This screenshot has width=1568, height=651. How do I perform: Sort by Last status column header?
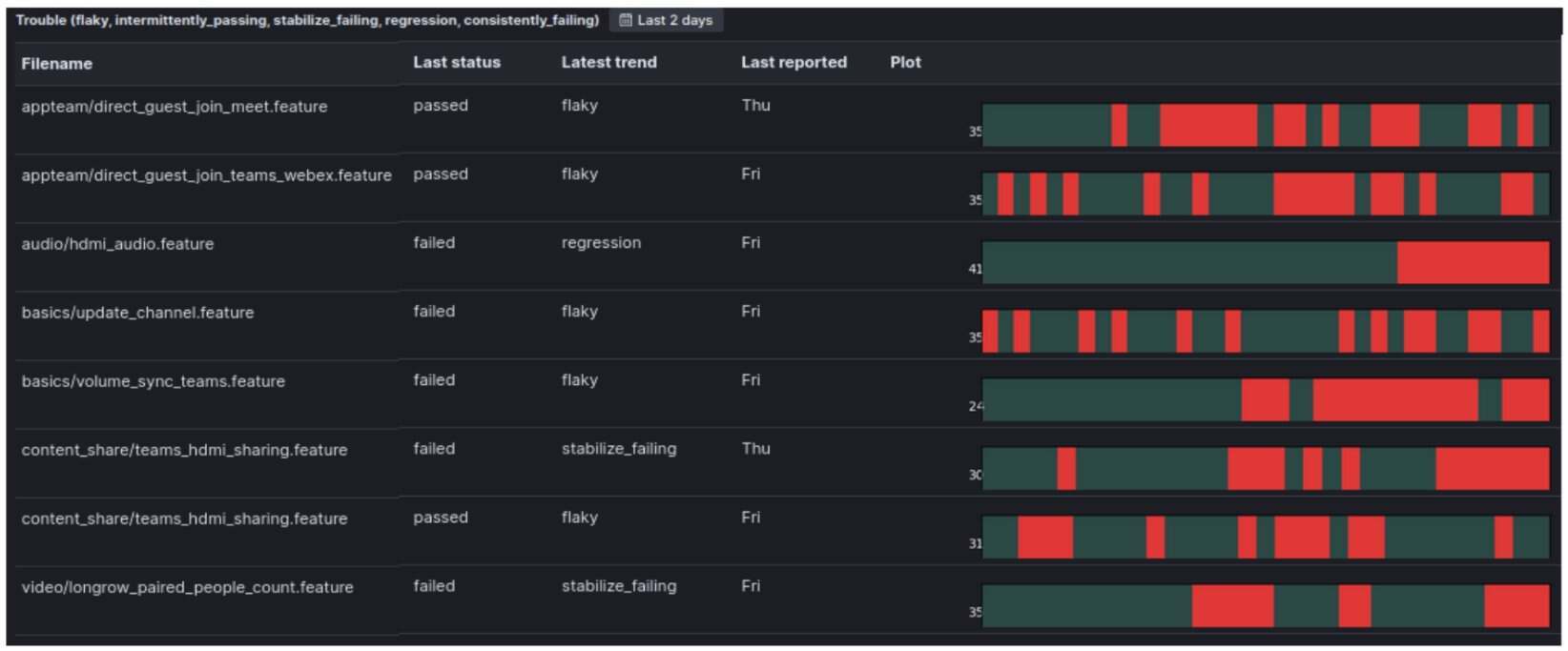click(456, 62)
